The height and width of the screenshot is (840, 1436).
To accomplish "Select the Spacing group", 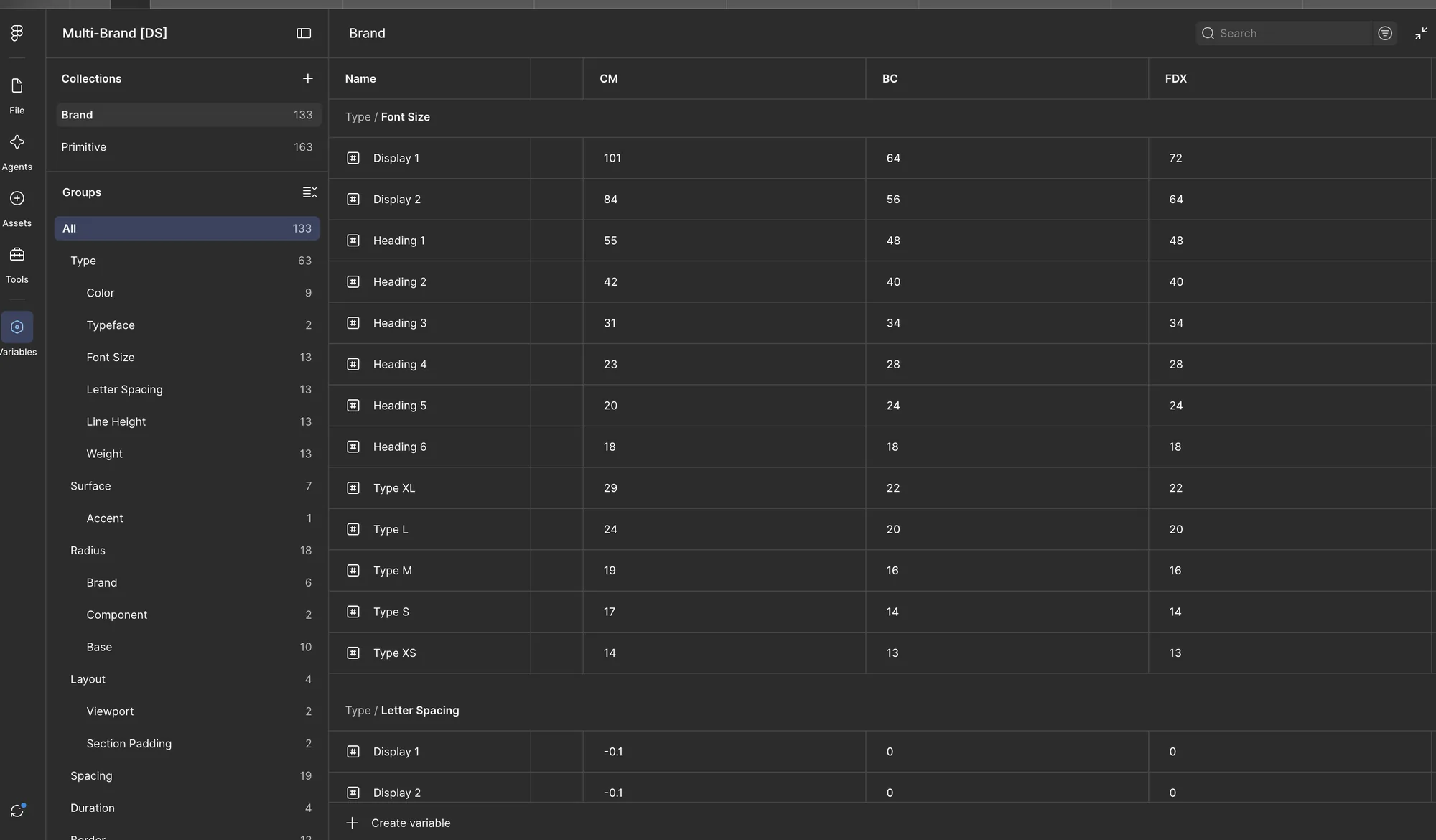I will [187, 776].
